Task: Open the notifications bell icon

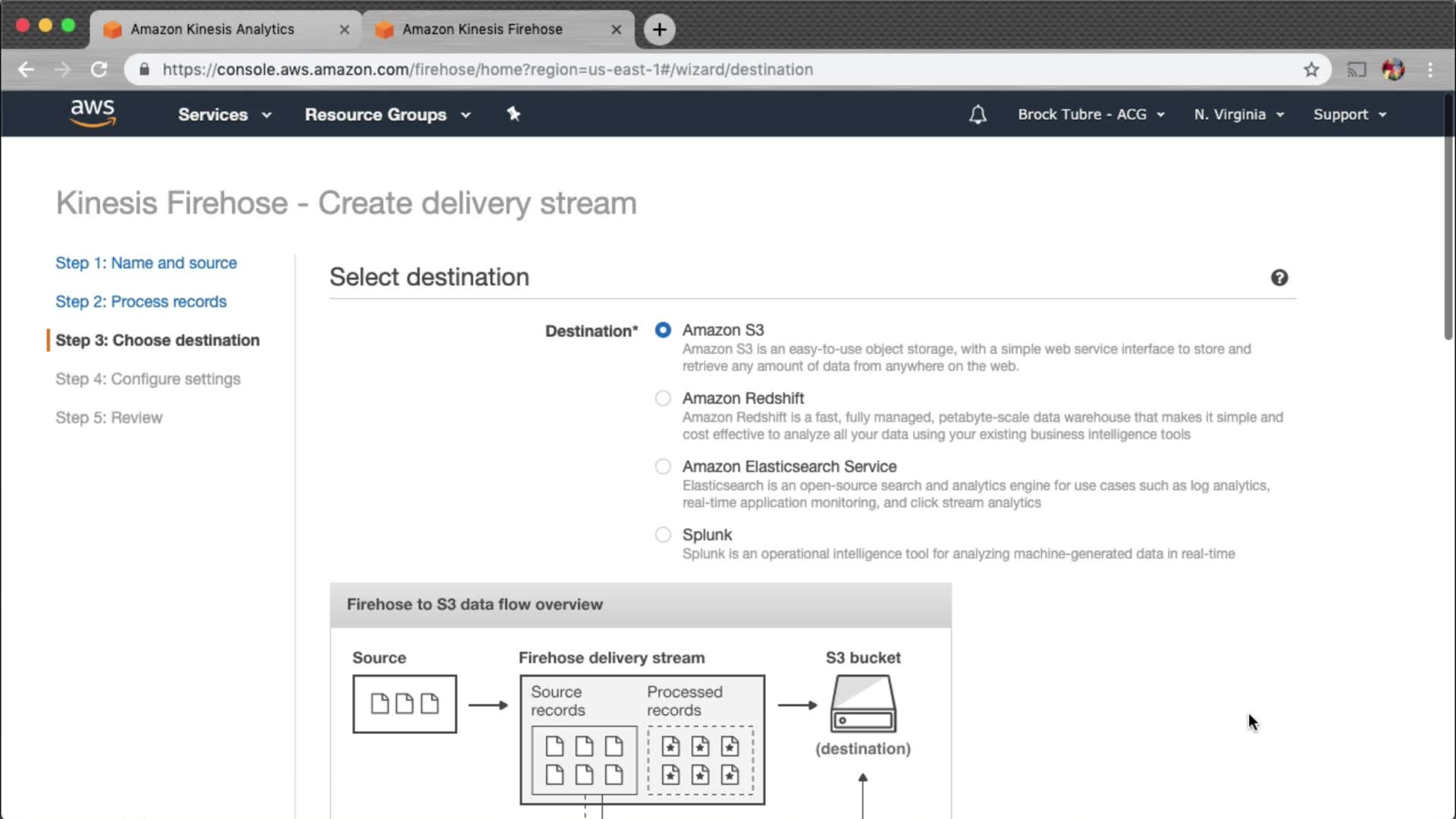Action: pos(977,115)
